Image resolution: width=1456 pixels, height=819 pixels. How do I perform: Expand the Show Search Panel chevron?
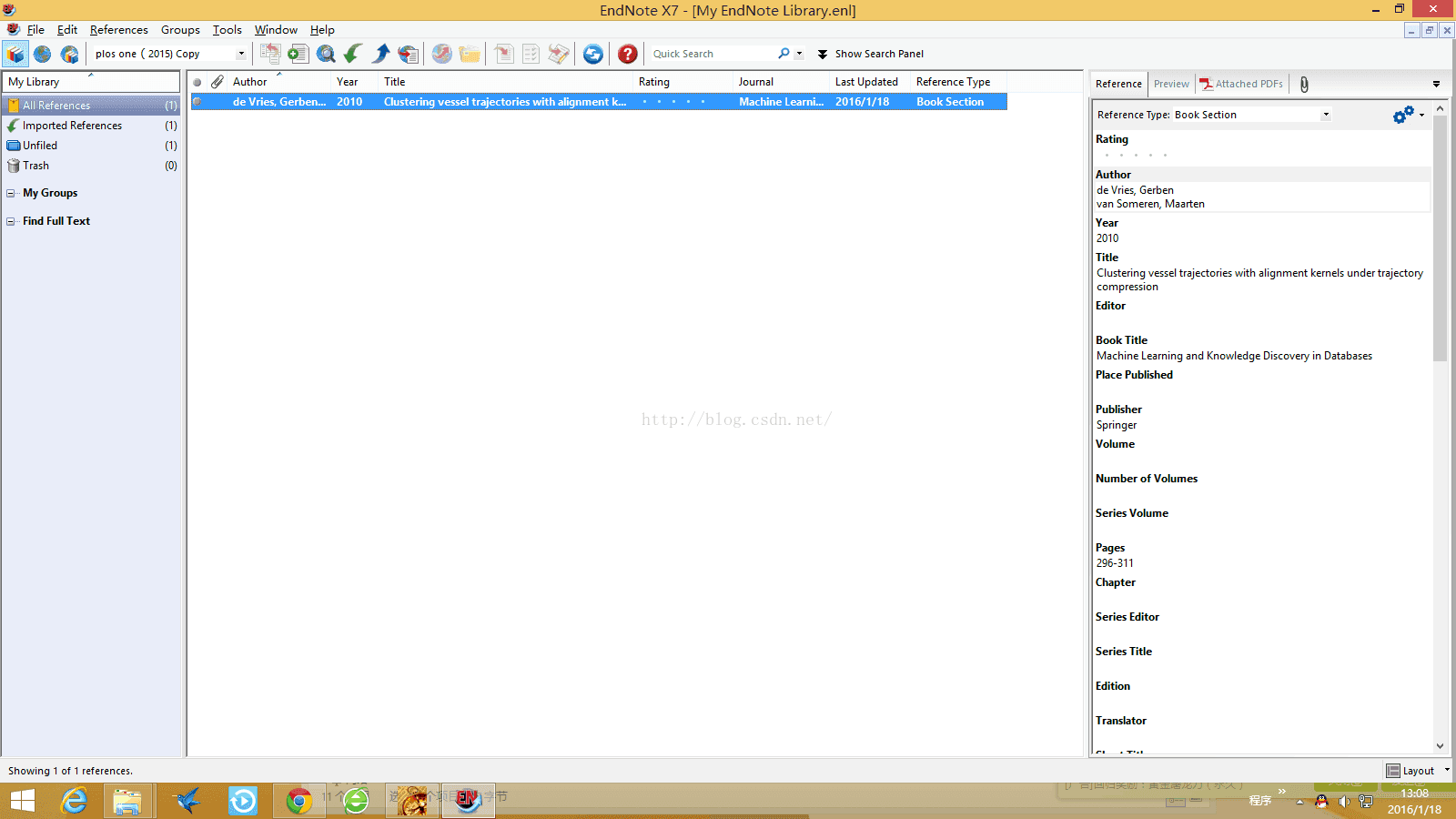pos(823,54)
